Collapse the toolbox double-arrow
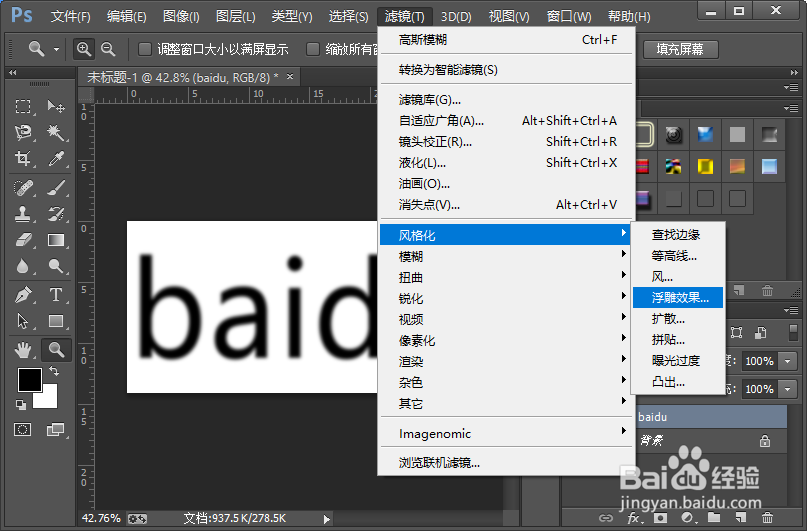The image size is (807, 531). click(12, 73)
